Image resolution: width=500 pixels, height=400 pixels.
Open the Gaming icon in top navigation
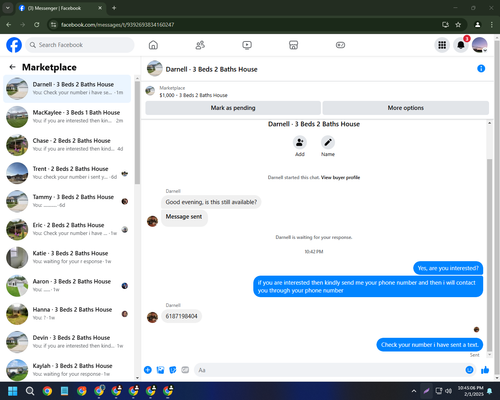click(340, 45)
